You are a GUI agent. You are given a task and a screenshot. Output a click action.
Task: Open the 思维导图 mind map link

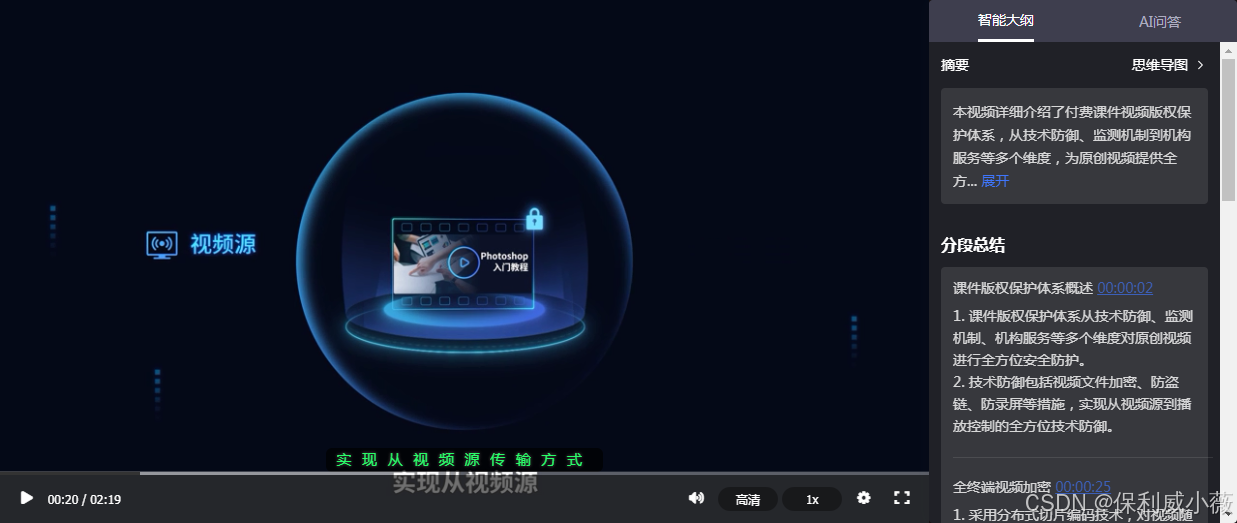point(1160,65)
